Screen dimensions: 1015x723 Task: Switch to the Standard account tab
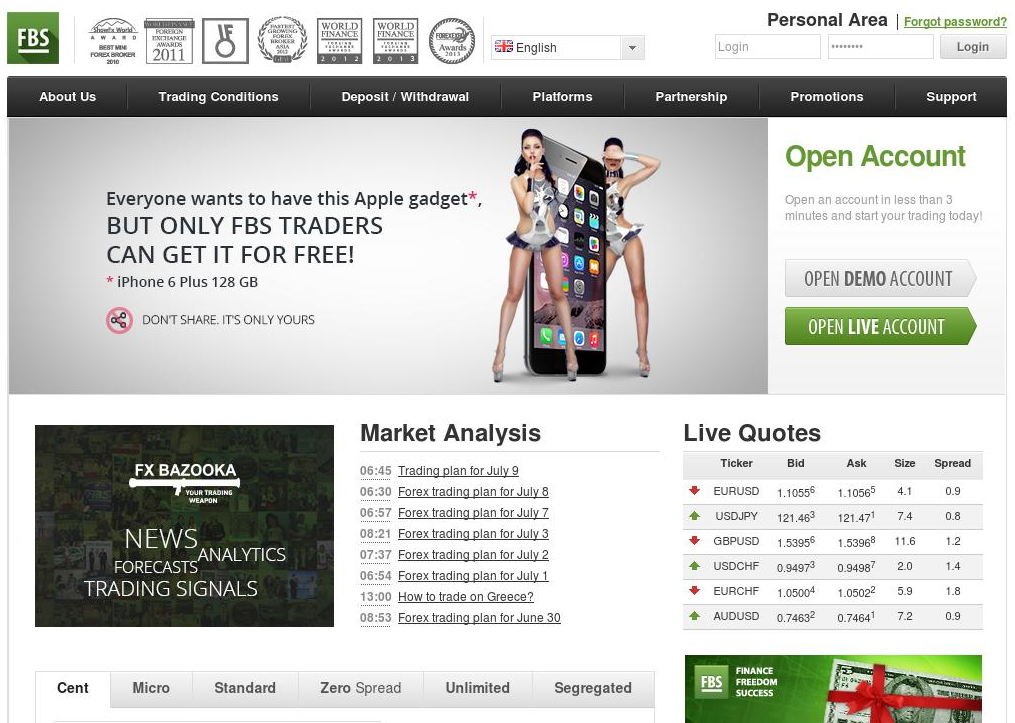tap(245, 688)
